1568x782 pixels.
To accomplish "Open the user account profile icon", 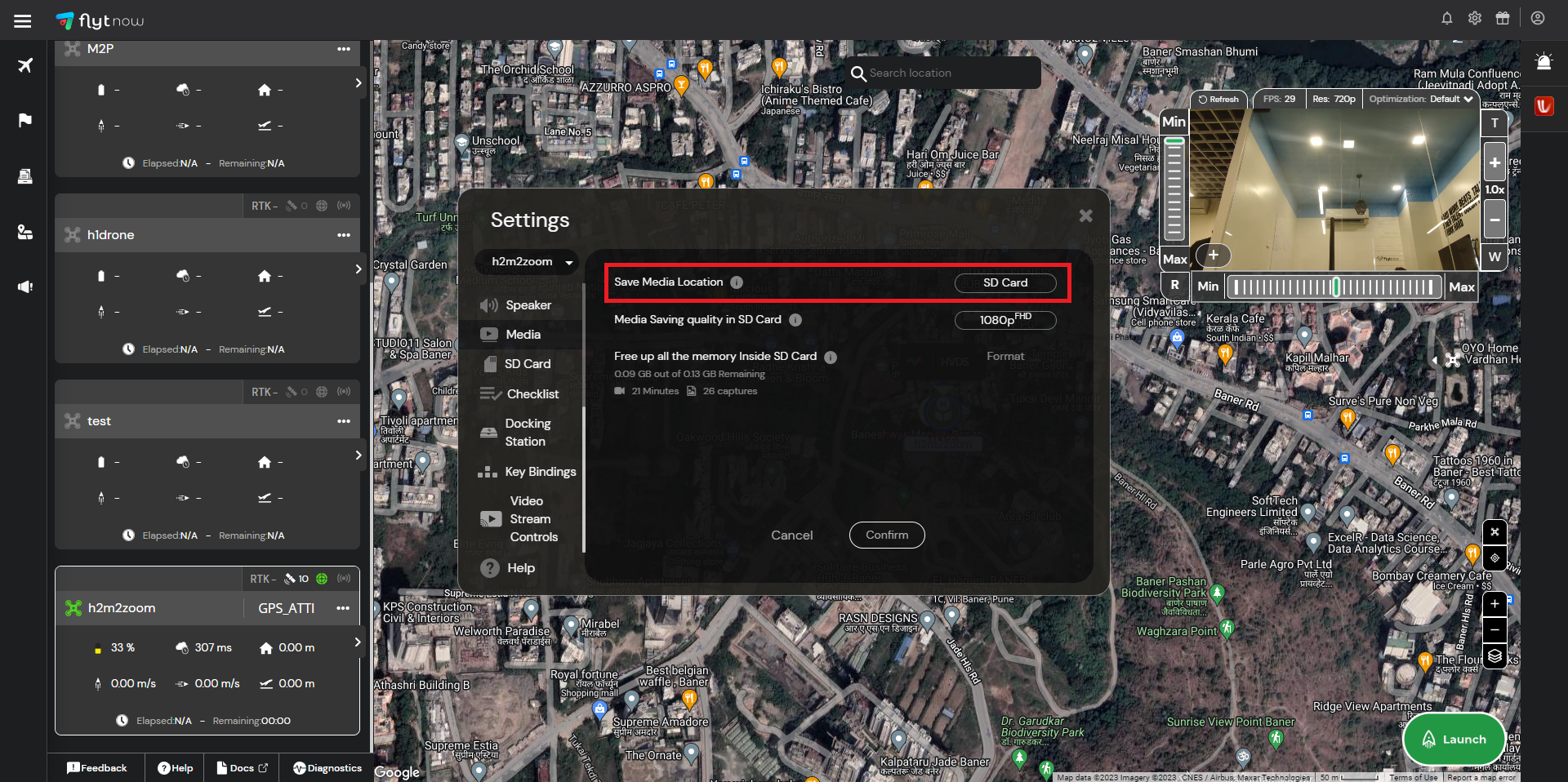I will click(x=1537, y=18).
